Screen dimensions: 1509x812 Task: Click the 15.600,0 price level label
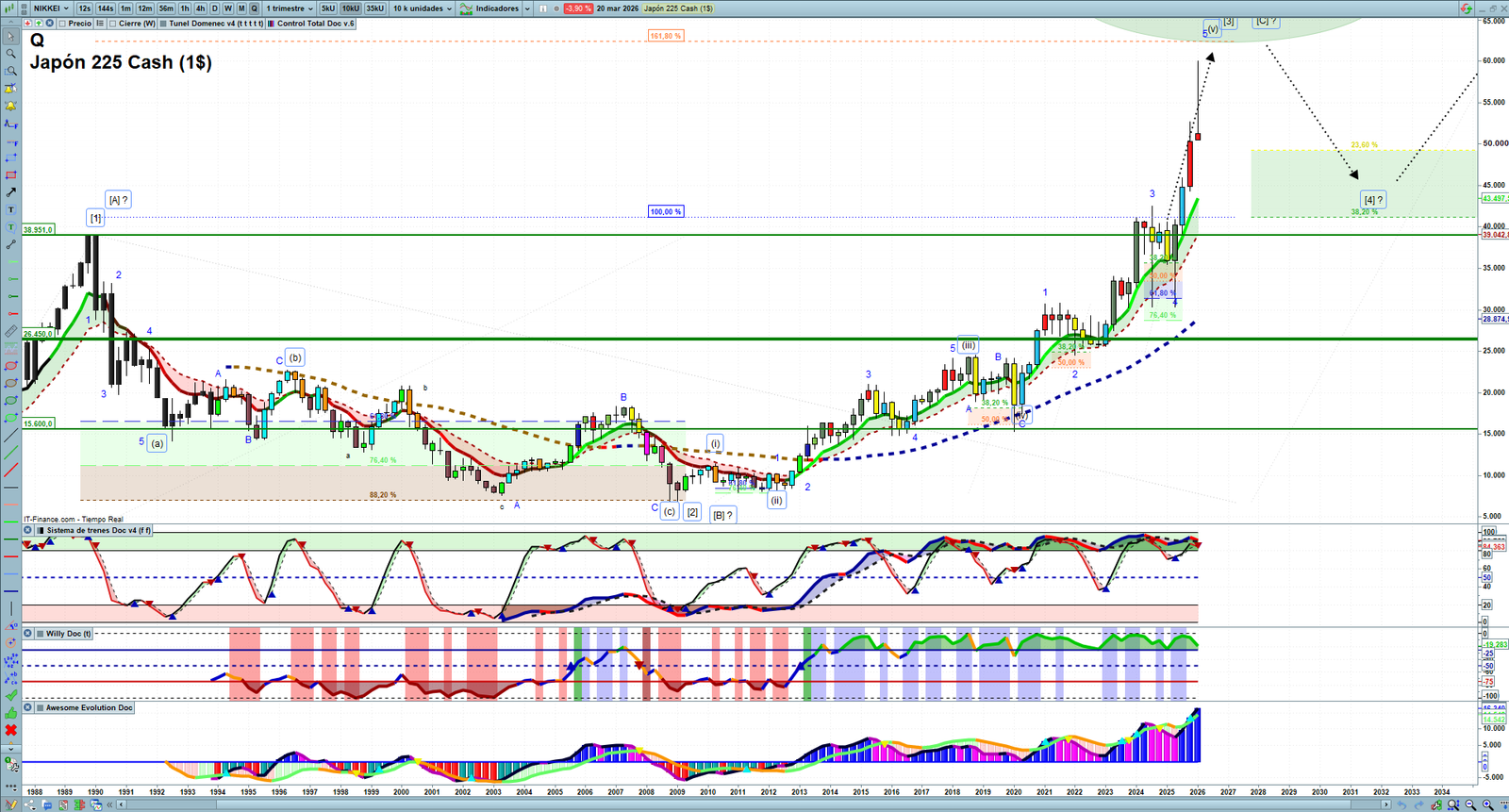[39, 423]
